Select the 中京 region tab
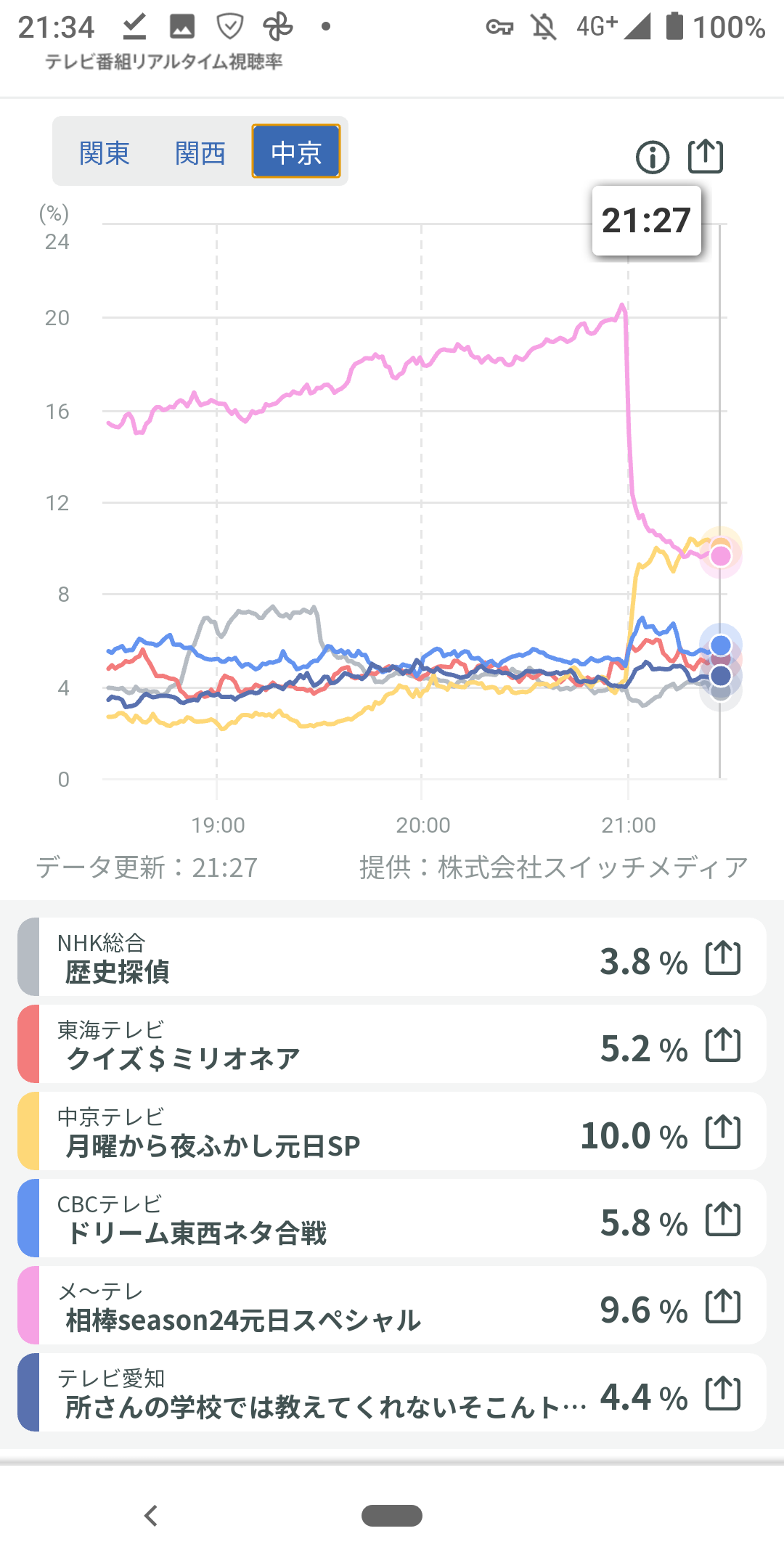784x1568 pixels. pos(296,152)
